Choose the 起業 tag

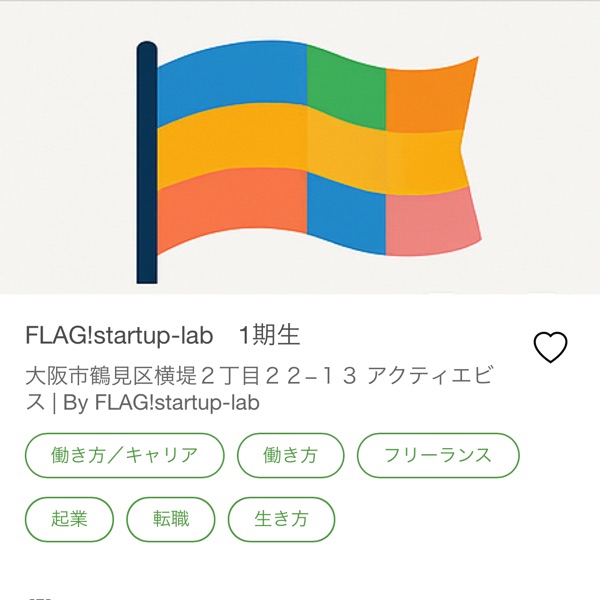tap(70, 519)
